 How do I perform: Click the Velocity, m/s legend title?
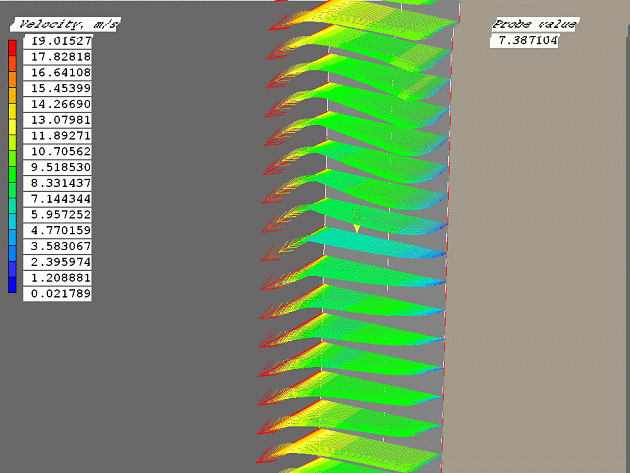tap(62, 24)
